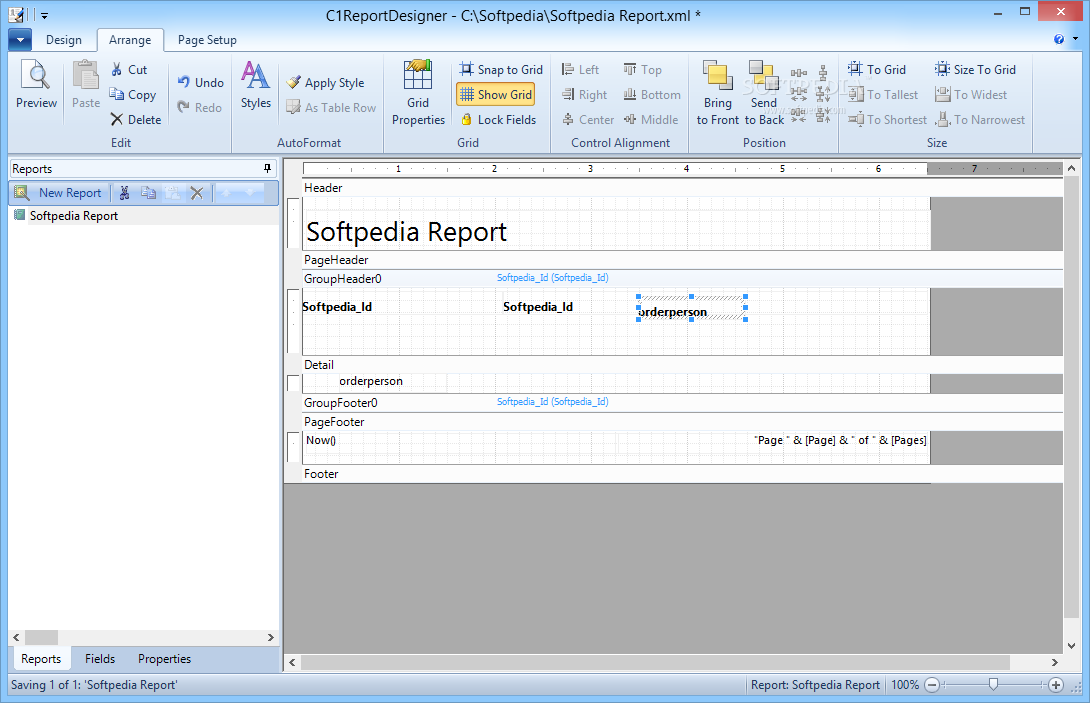The width and height of the screenshot is (1090, 703).
Task: Pin the Reports panel
Action: click(268, 168)
